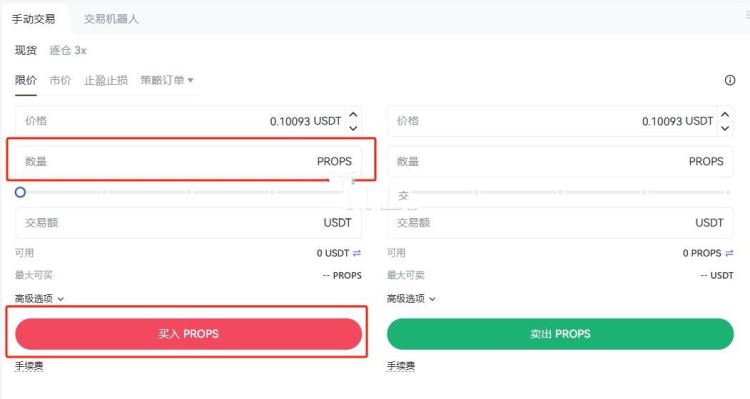Increase sell price with up arrow

(x=725, y=115)
